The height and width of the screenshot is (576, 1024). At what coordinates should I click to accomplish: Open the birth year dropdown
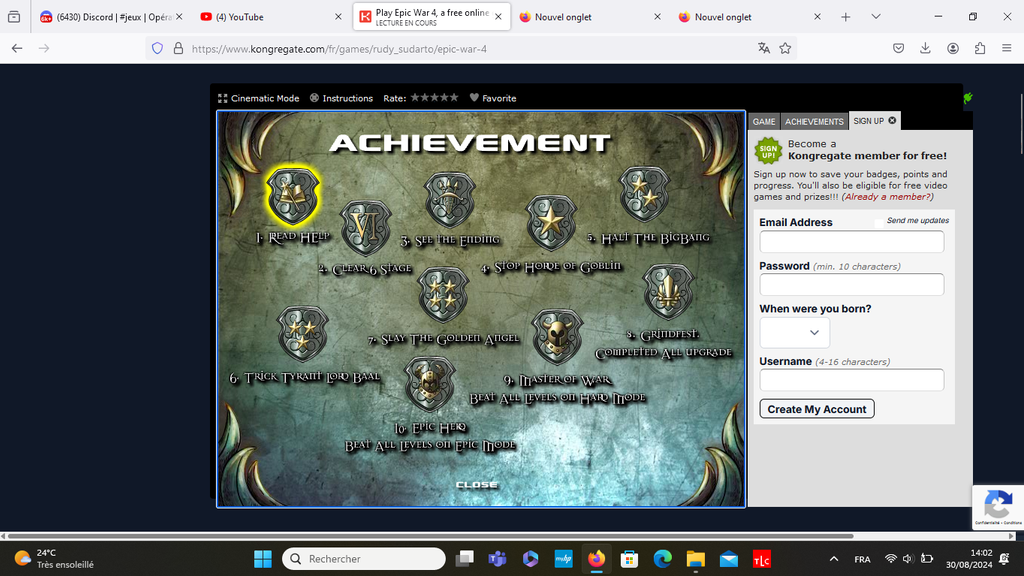[x=794, y=332]
